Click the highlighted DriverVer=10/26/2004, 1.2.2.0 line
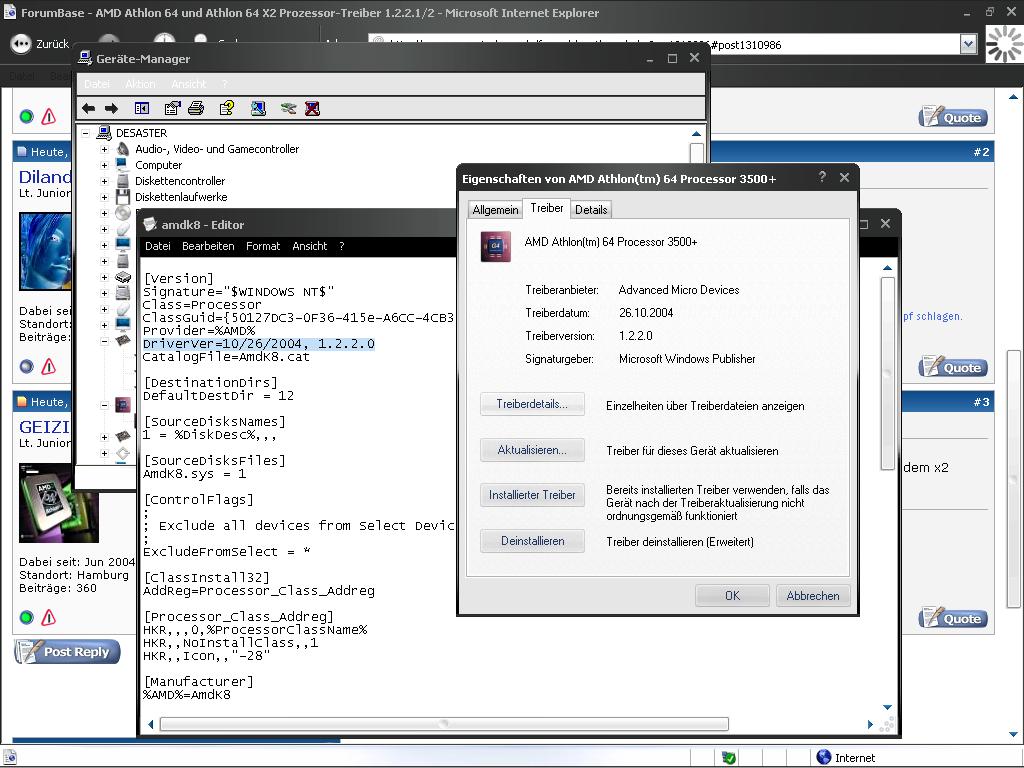This screenshot has width=1024, height=768. (259, 344)
